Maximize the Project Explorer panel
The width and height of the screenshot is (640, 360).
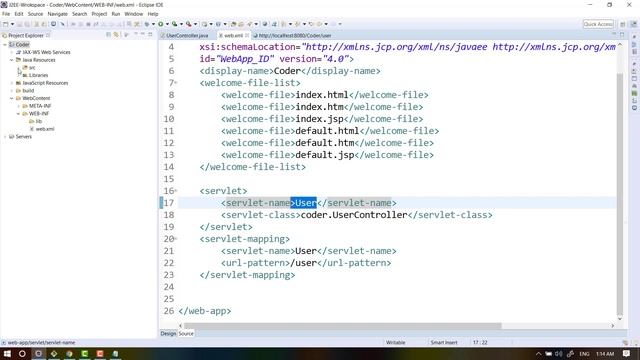(150, 35)
